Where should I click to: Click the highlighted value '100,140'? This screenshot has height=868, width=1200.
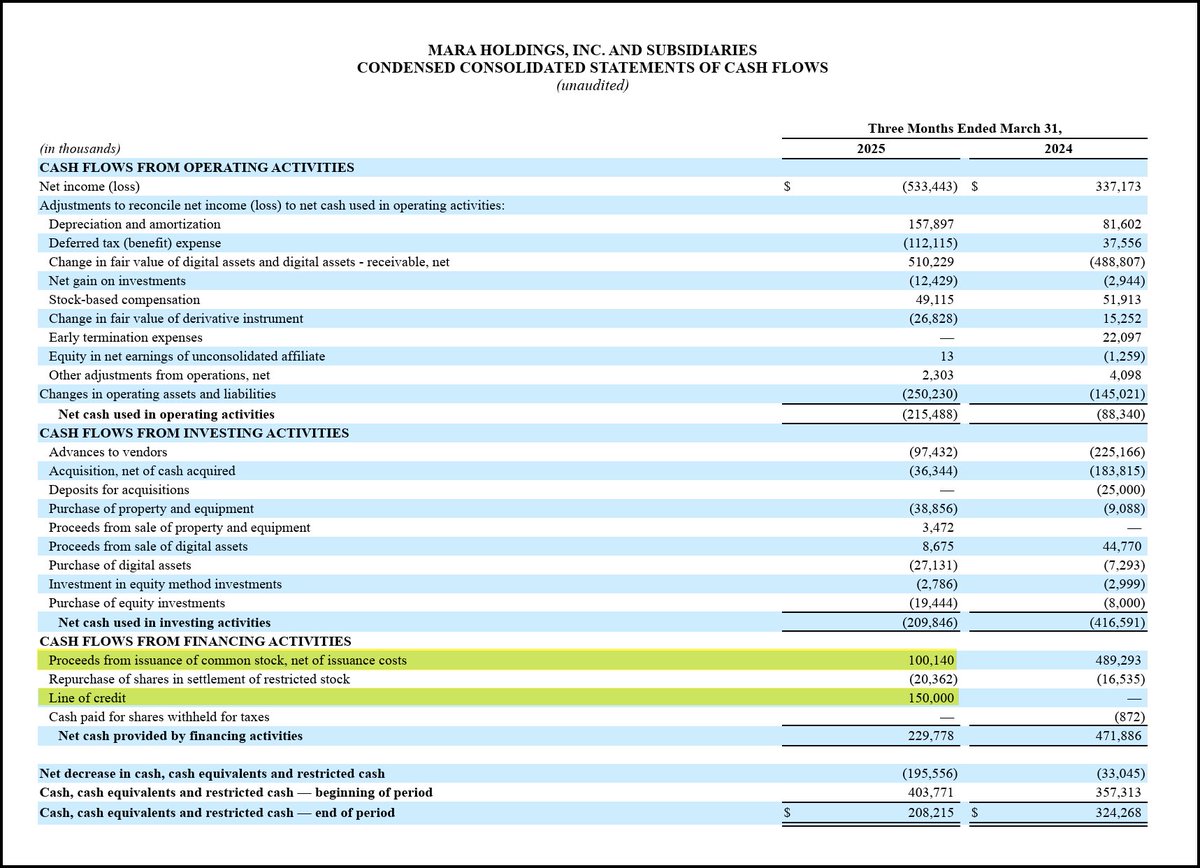[x=931, y=661]
